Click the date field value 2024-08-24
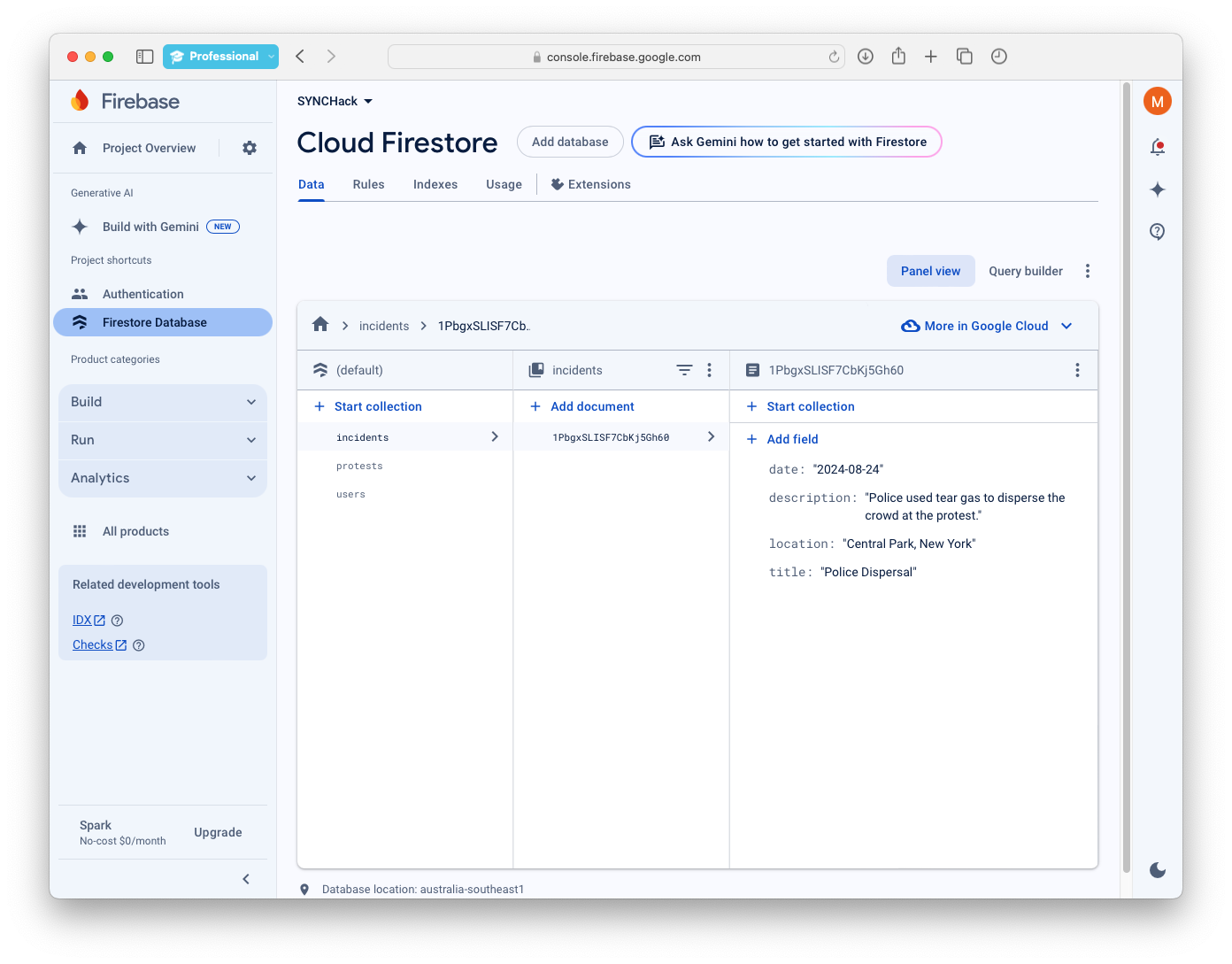Viewport: 1232px width, 964px height. [848, 469]
